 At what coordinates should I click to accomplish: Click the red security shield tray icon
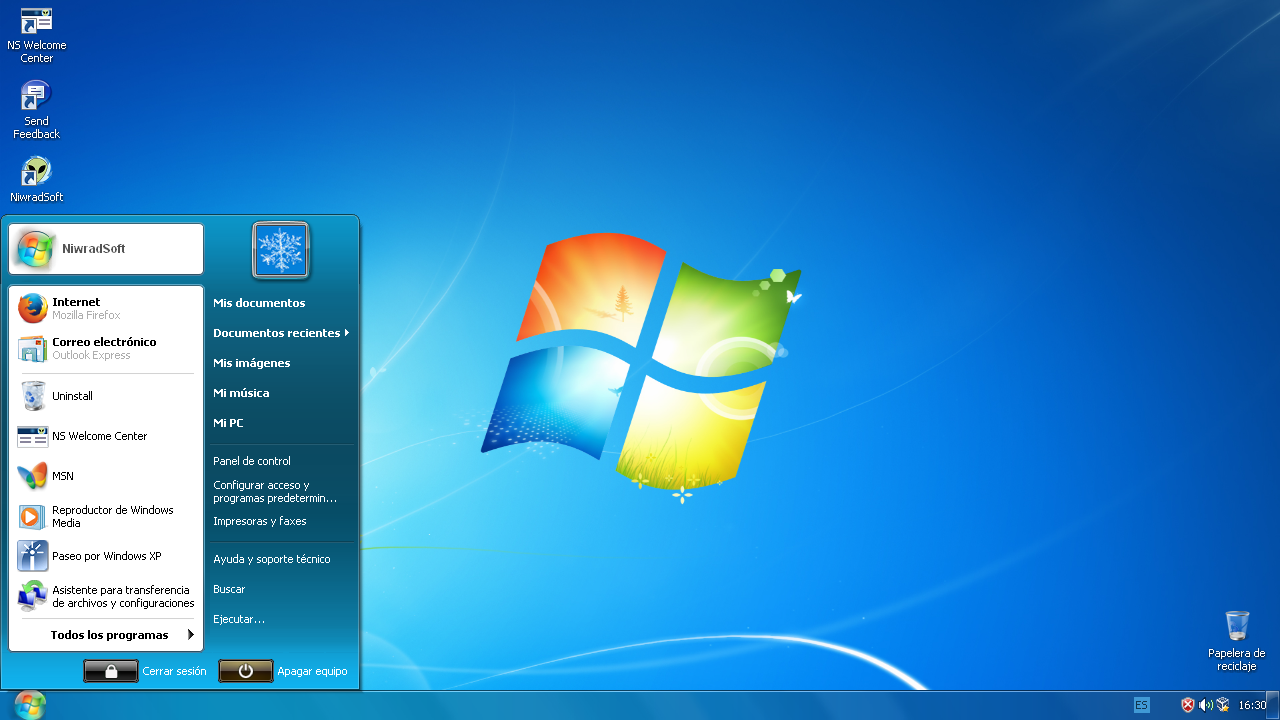click(1188, 705)
